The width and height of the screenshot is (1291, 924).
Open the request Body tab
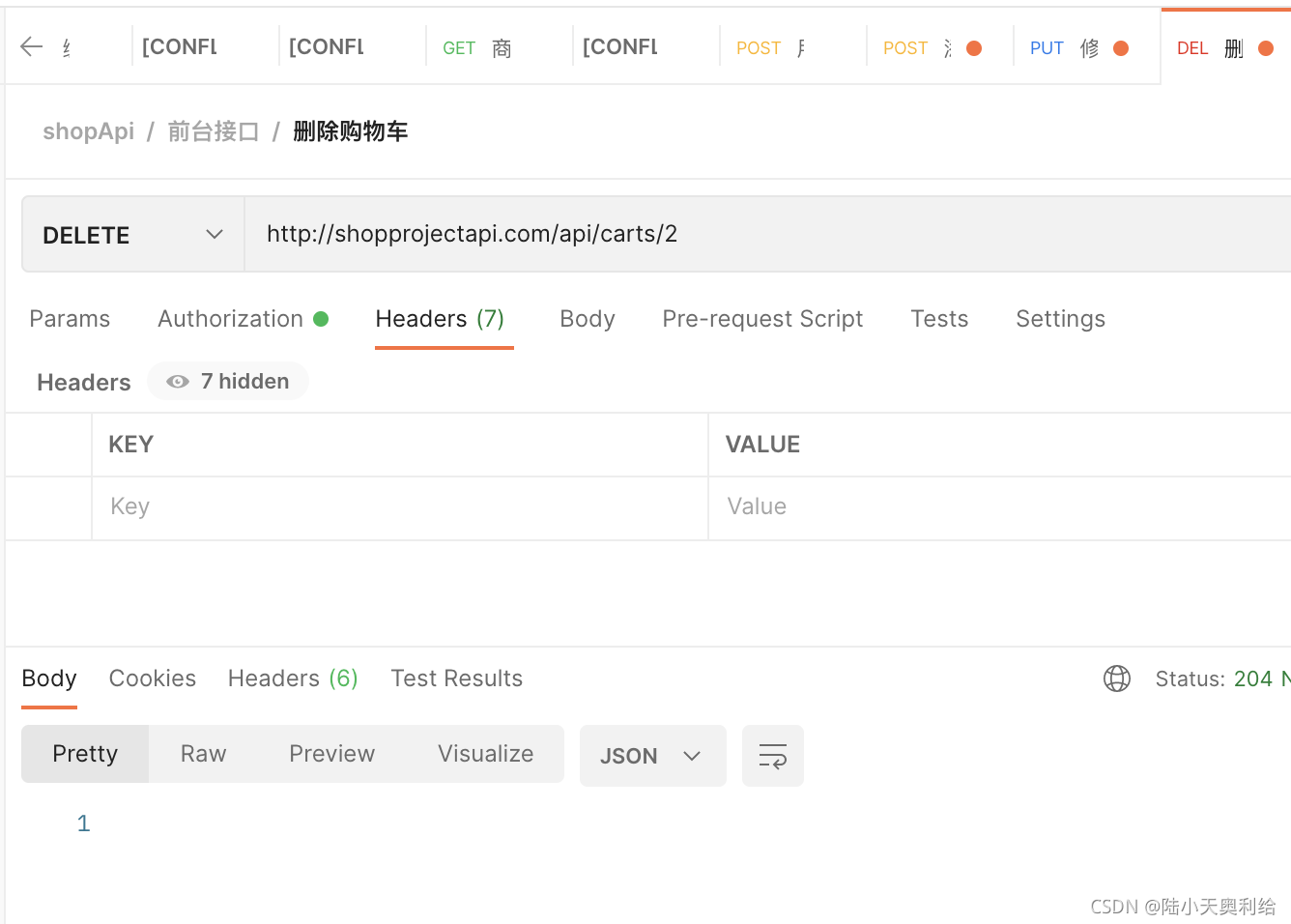coord(588,319)
